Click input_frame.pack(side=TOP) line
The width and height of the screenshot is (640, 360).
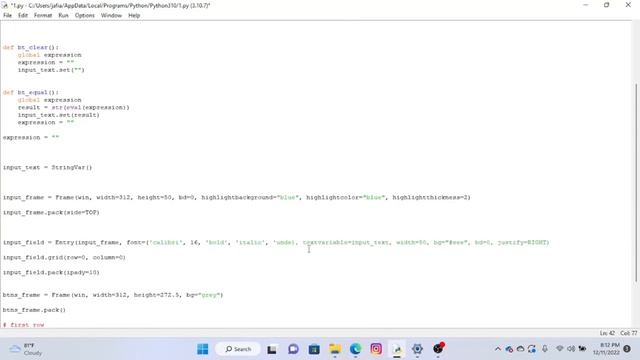[x=51, y=212]
